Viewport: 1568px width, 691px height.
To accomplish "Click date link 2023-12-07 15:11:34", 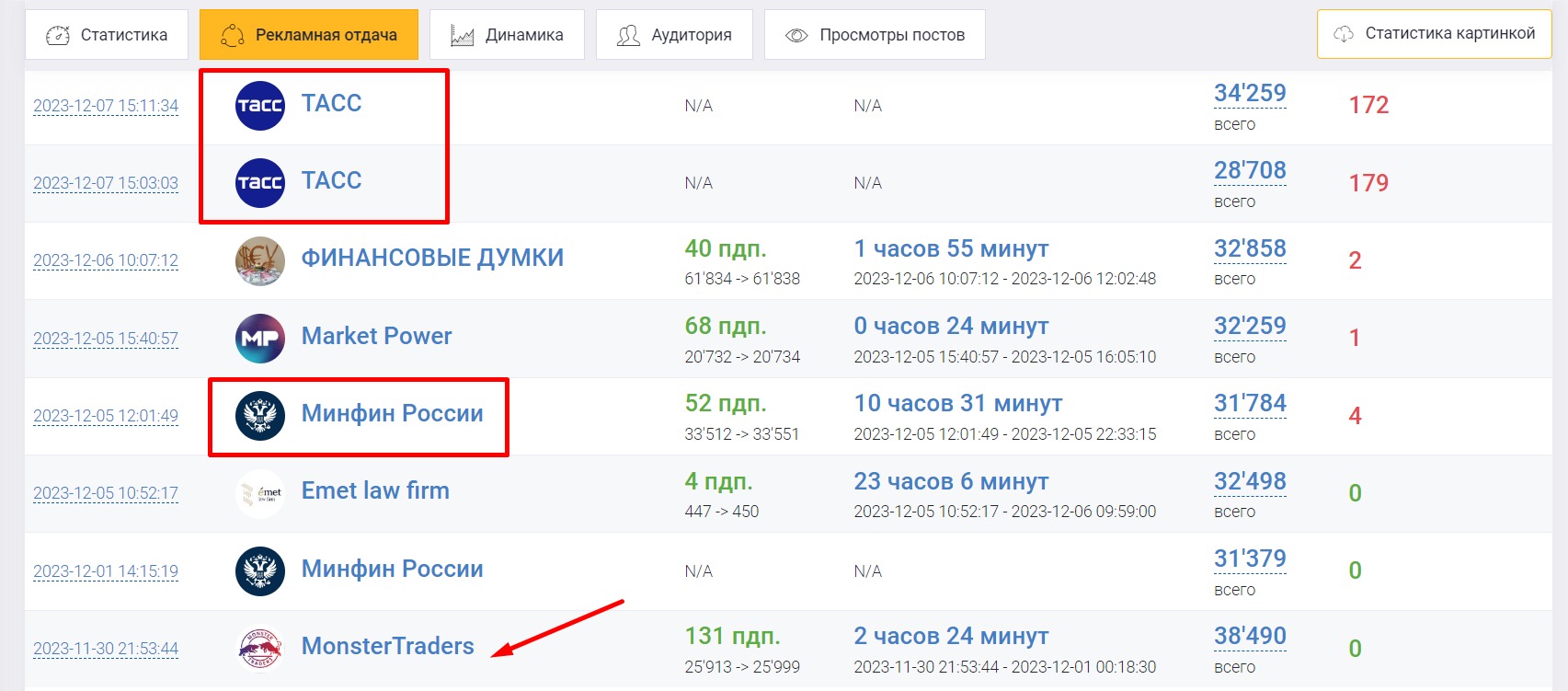I will tap(106, 106).
